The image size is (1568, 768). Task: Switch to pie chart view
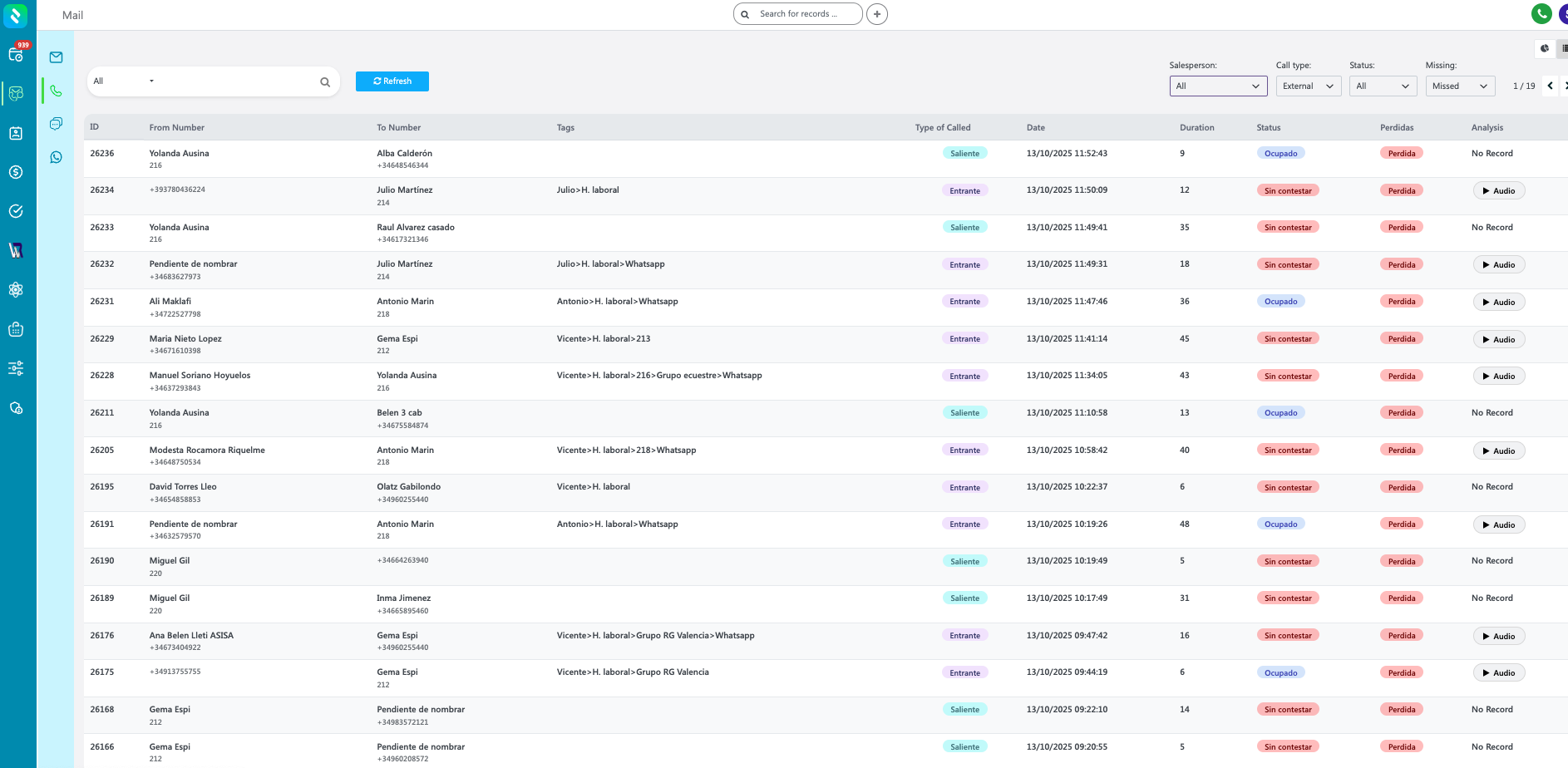(x=1544, y=48)
